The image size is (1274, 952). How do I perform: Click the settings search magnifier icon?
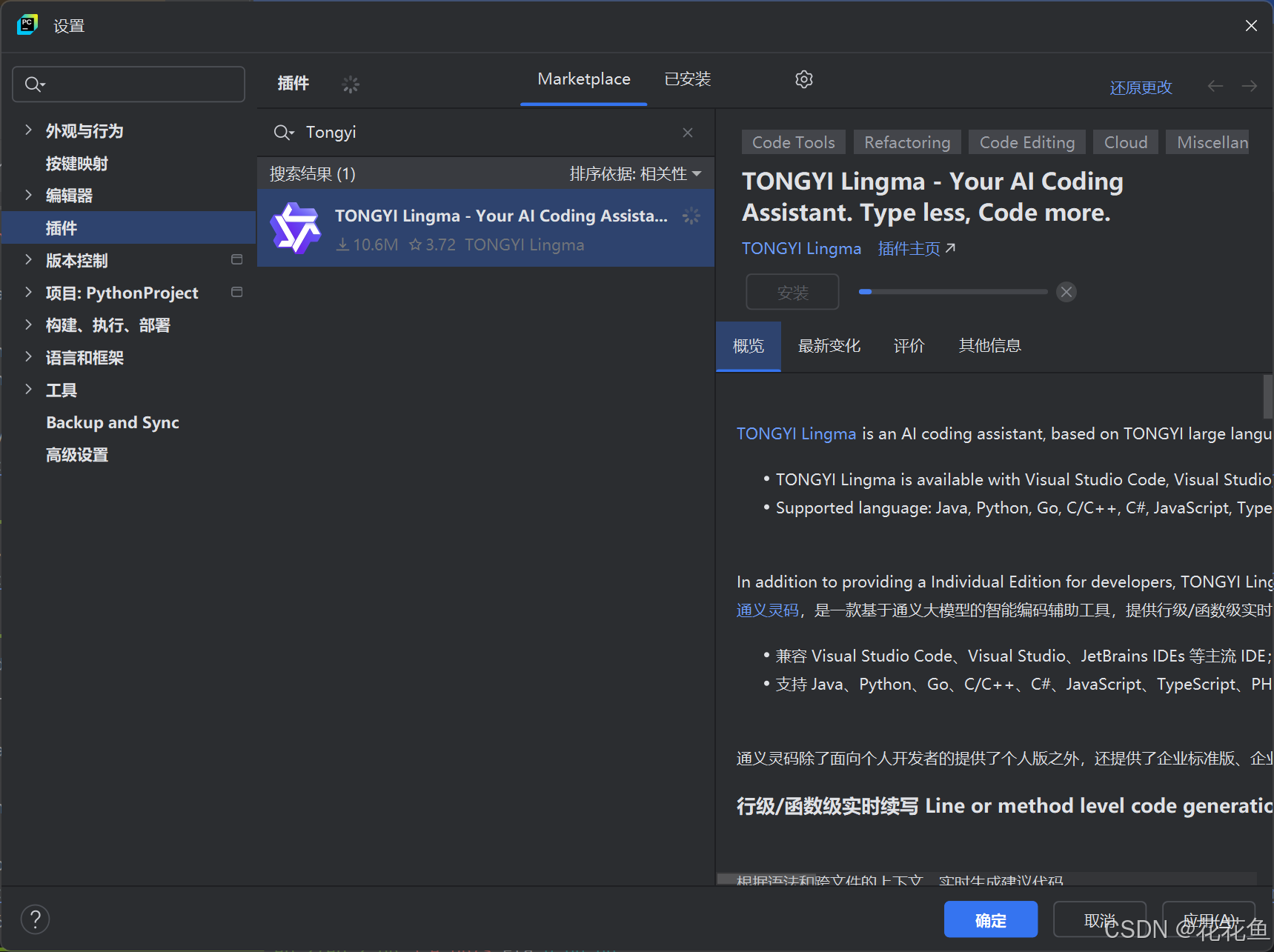tap(34, 84)
